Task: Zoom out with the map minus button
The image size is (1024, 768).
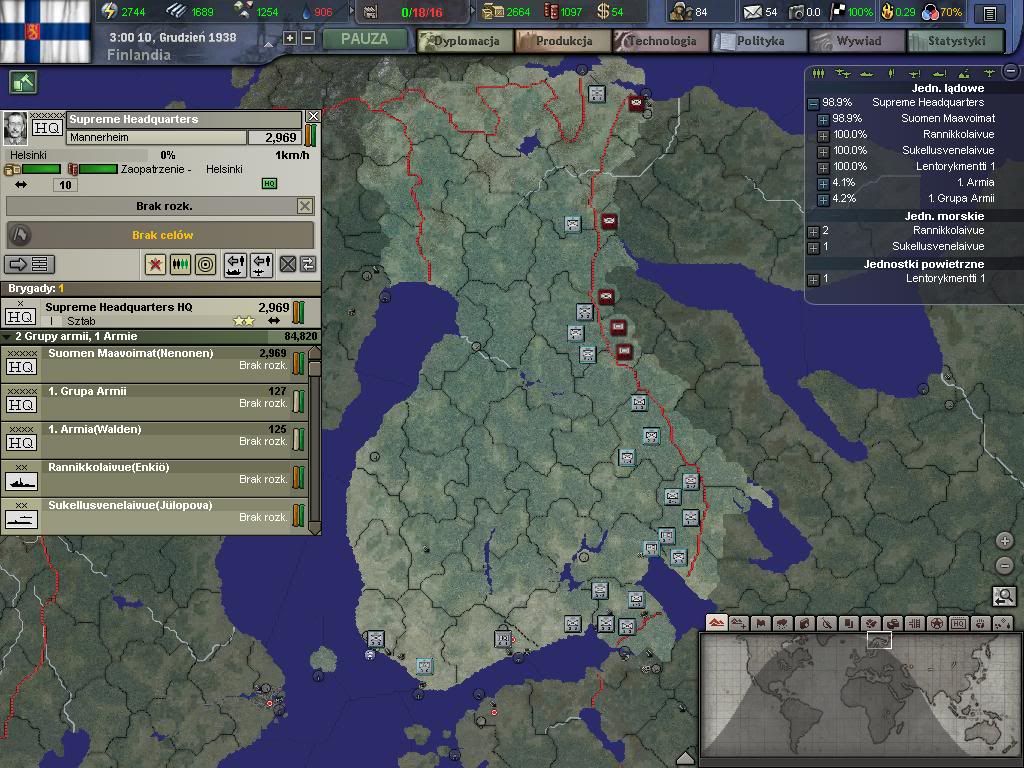Action: 1004,566
